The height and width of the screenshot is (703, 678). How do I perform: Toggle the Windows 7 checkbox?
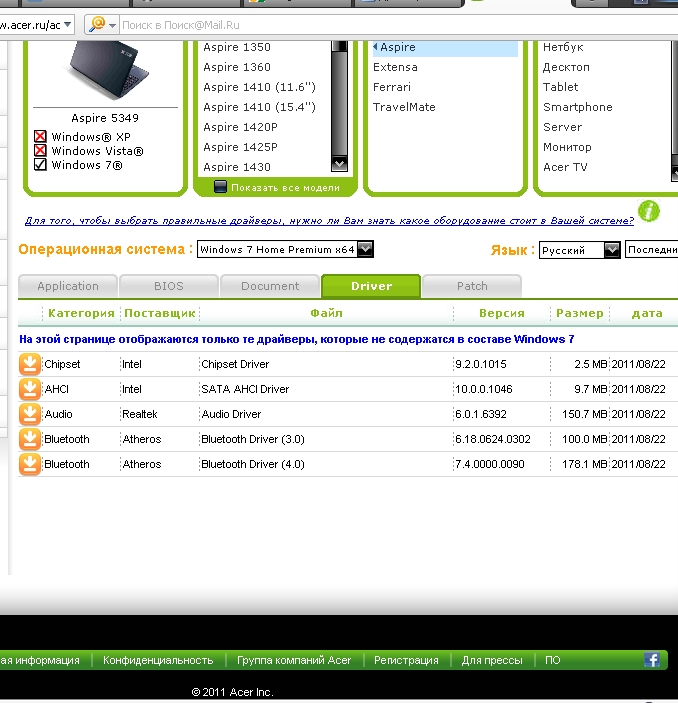click(x=40, y=165)
